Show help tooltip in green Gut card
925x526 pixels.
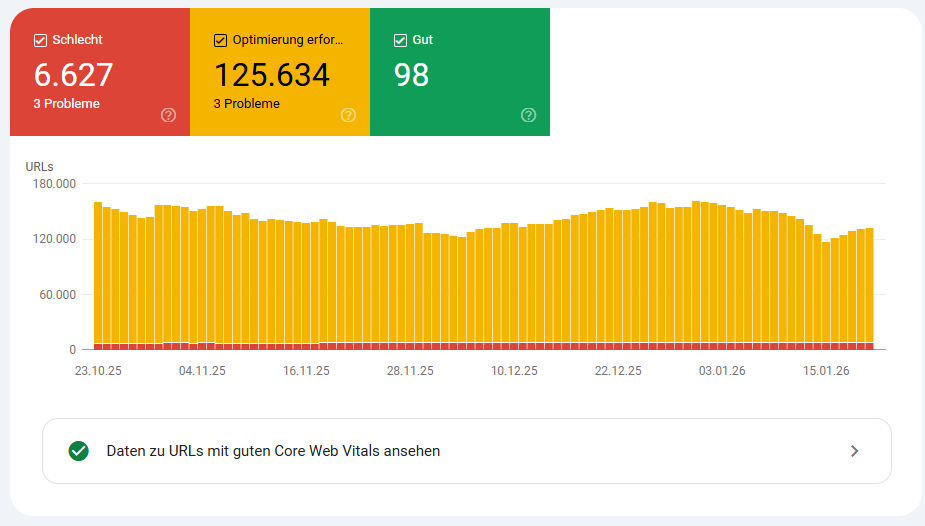click(x=528, y=115)
